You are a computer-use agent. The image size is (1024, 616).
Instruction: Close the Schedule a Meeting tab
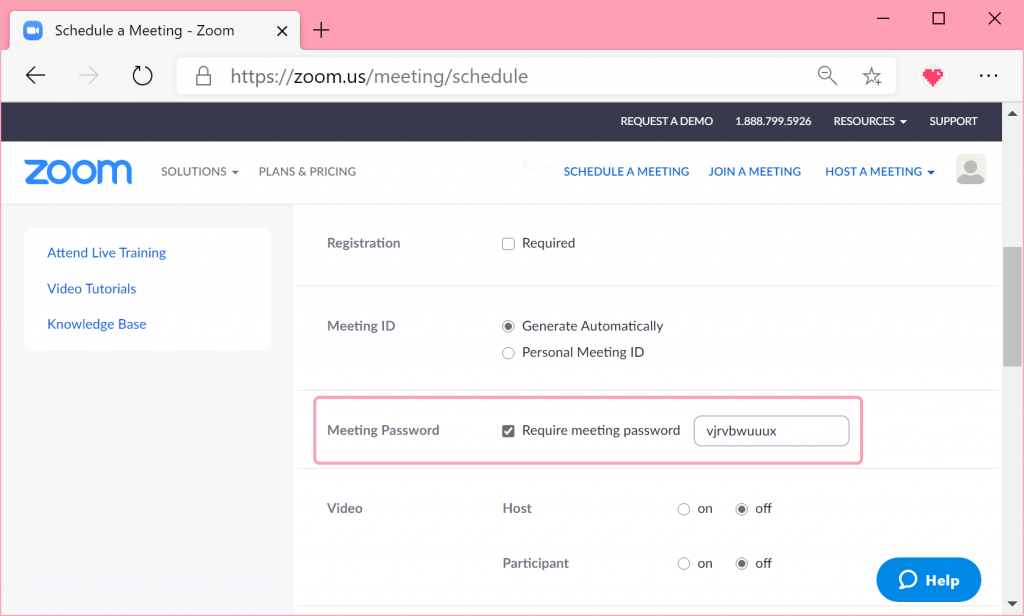(282, 31)
